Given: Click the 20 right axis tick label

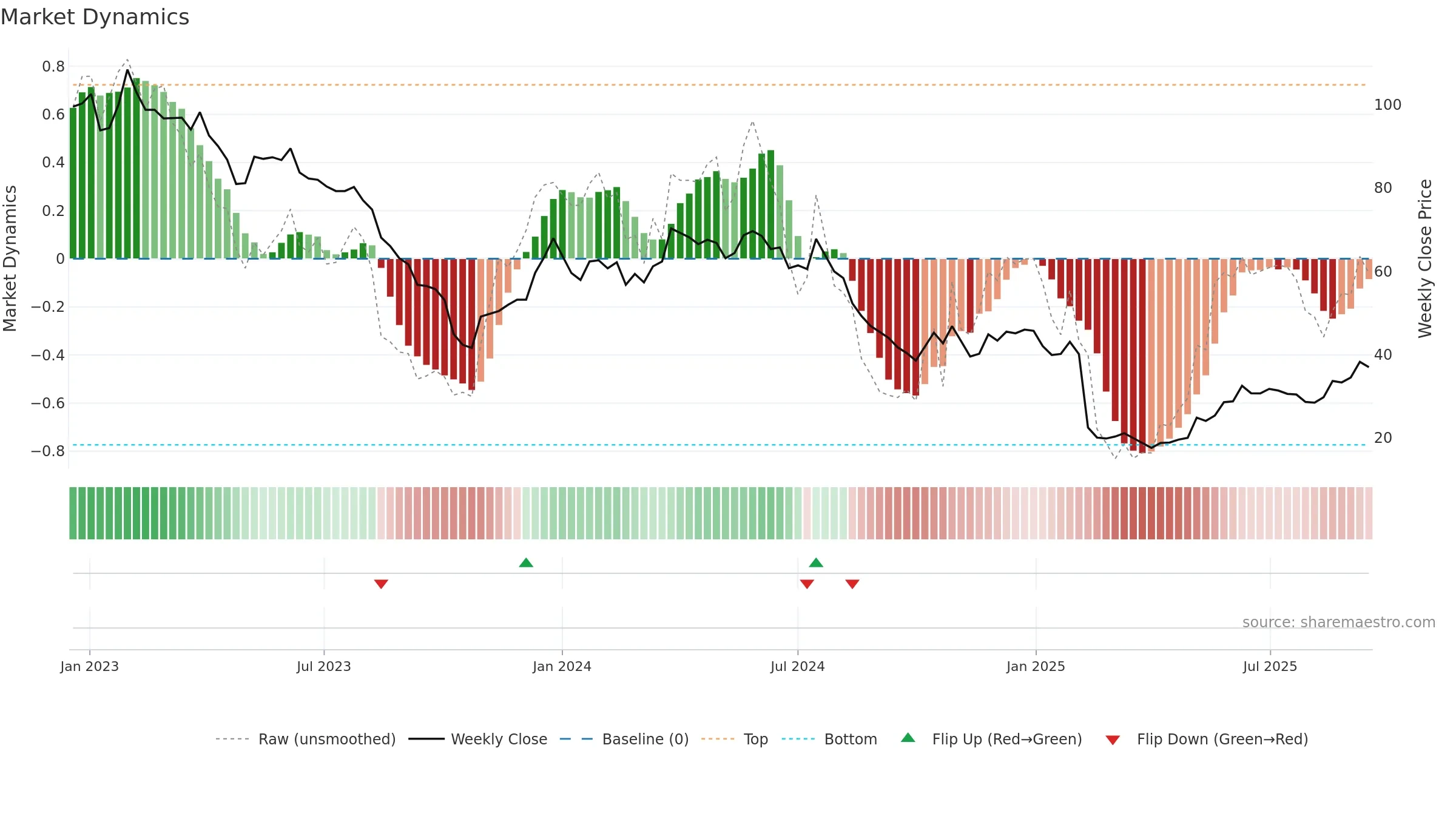Looking at the screenshot, I should (1383, 437).
